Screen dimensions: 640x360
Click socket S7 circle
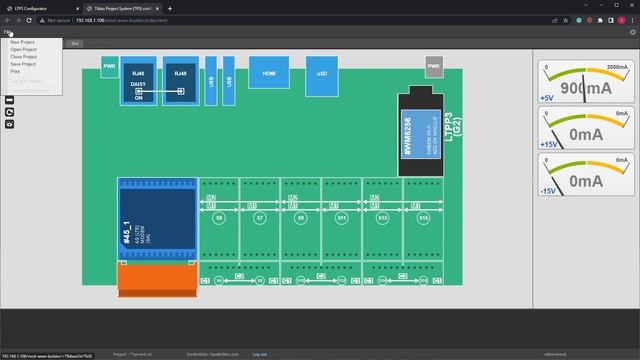coord(260,218)
